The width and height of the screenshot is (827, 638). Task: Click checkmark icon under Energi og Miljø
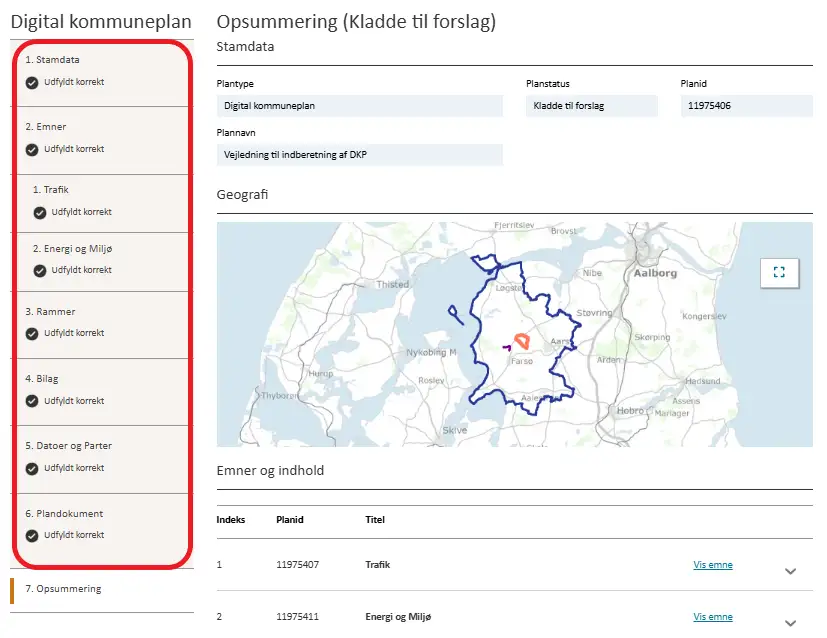click(40, 270)
